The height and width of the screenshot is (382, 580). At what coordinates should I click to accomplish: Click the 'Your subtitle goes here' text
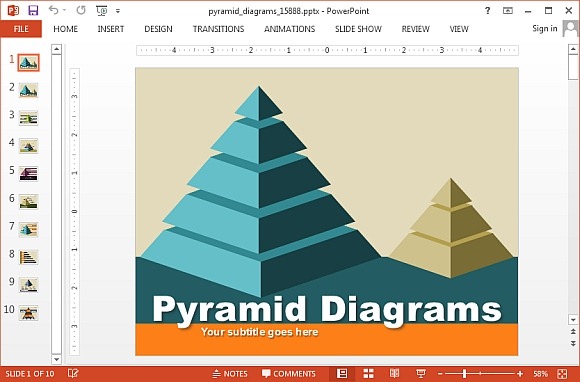pos(260,332)
